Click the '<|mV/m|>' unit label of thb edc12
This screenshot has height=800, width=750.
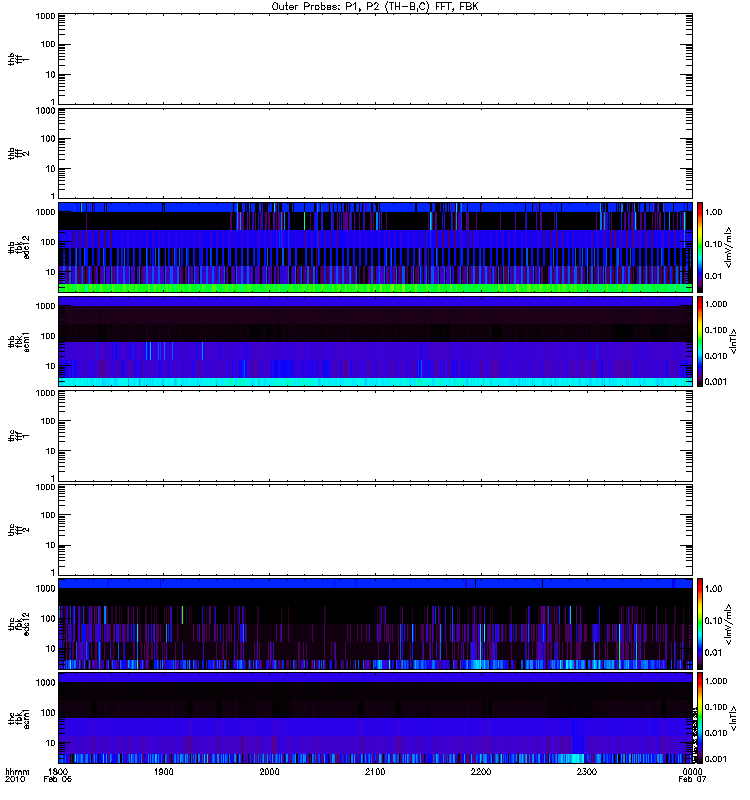coord(729,247)
